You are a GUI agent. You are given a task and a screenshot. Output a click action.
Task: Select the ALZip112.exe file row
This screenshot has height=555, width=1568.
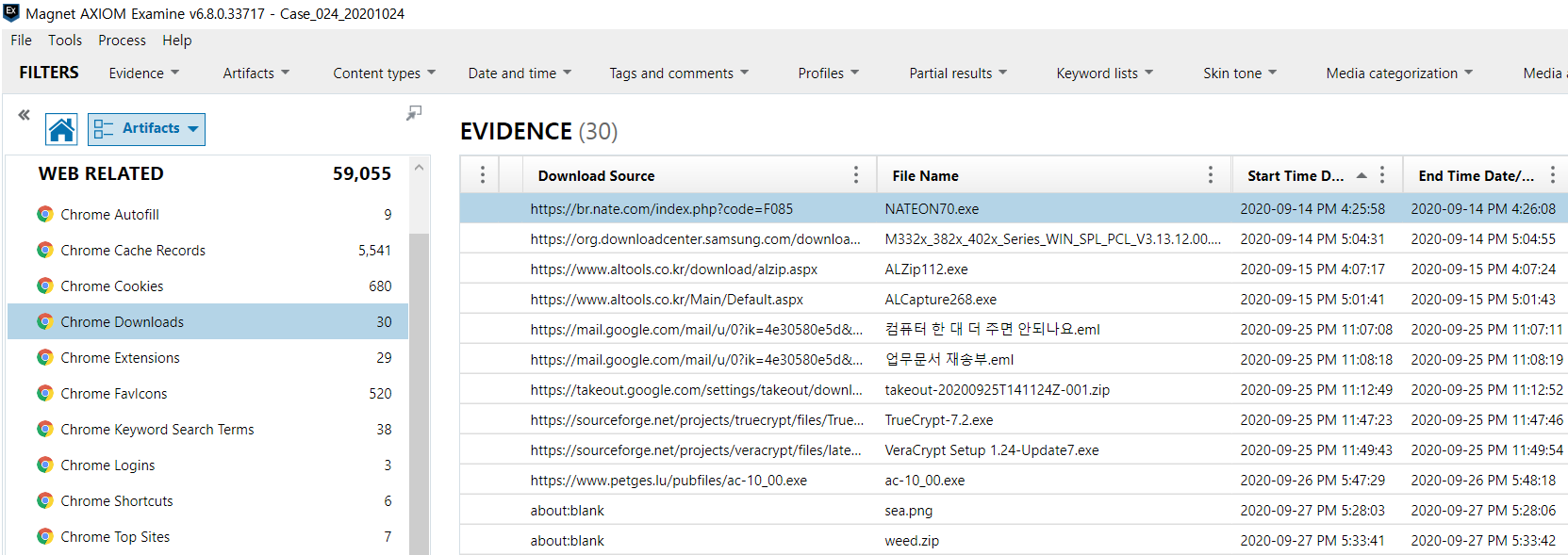[x=1014, y=269]
